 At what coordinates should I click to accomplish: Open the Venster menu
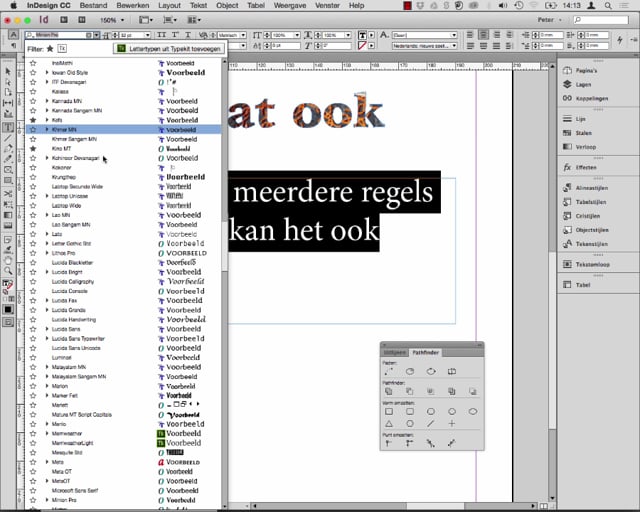(327, 5)
